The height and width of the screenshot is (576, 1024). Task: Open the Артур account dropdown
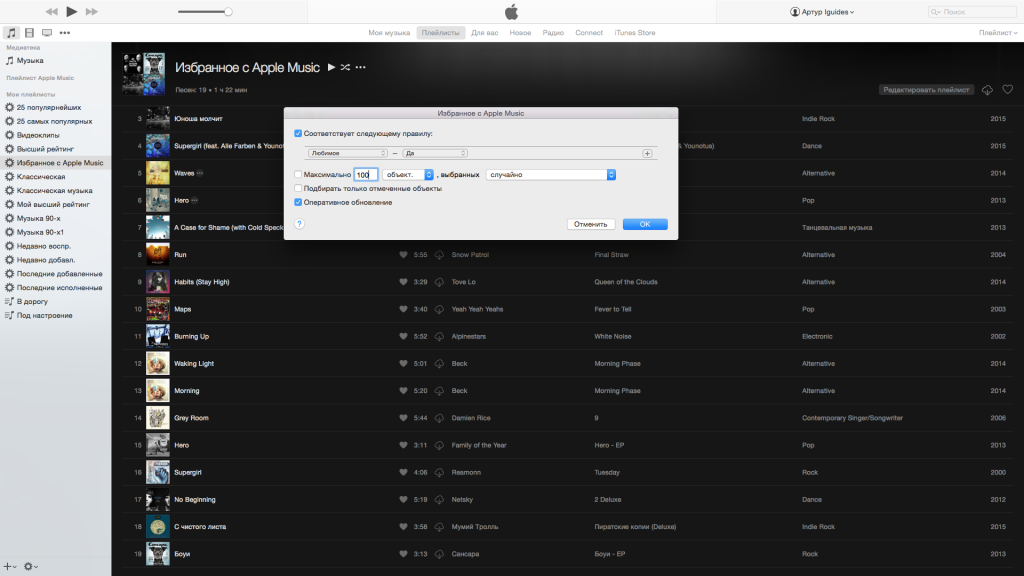(x=822, y=12)
